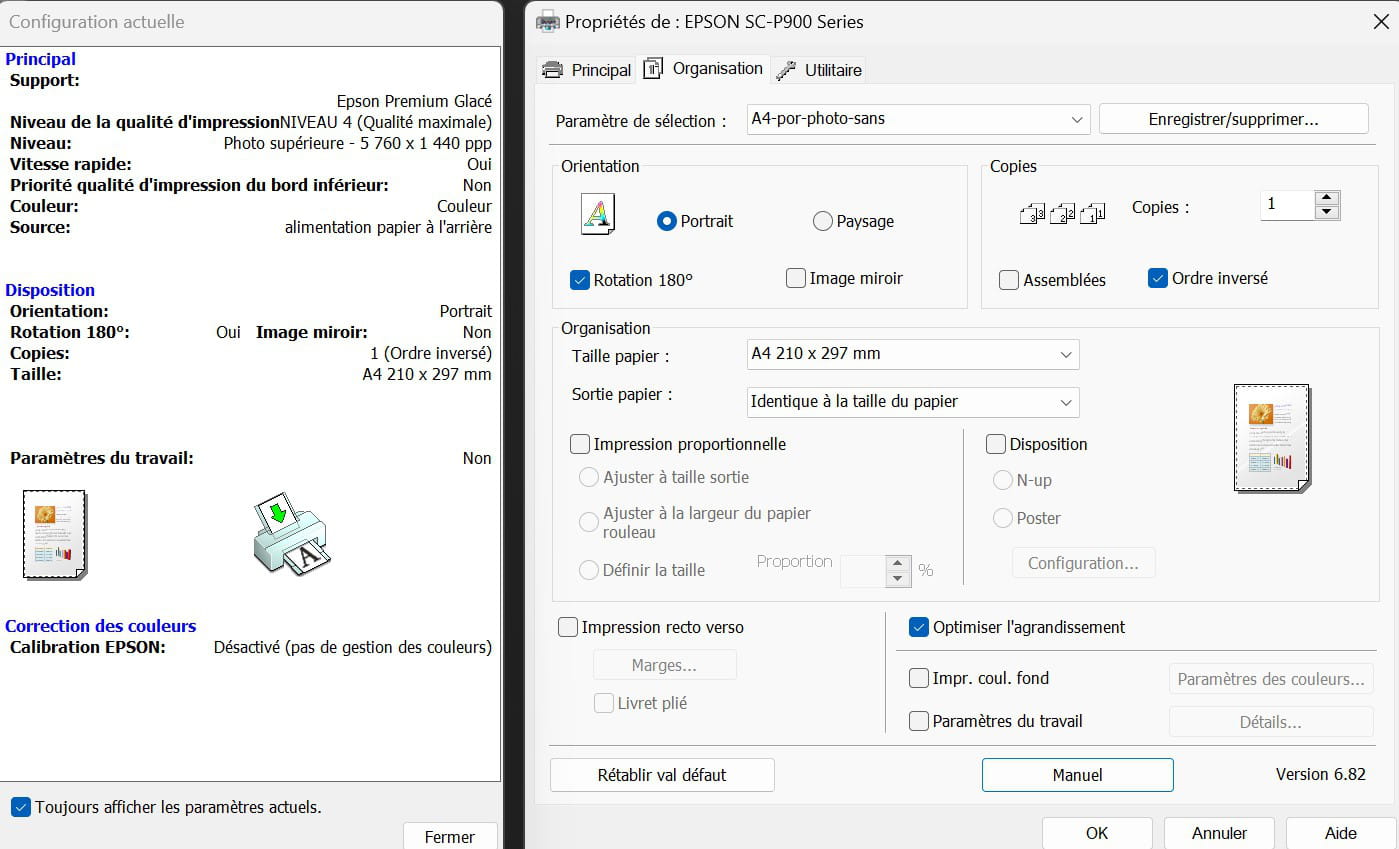Confirm with the OK button
Image resolution: width=1399 pixels, height=849 pixels.
coord(1097,833)
